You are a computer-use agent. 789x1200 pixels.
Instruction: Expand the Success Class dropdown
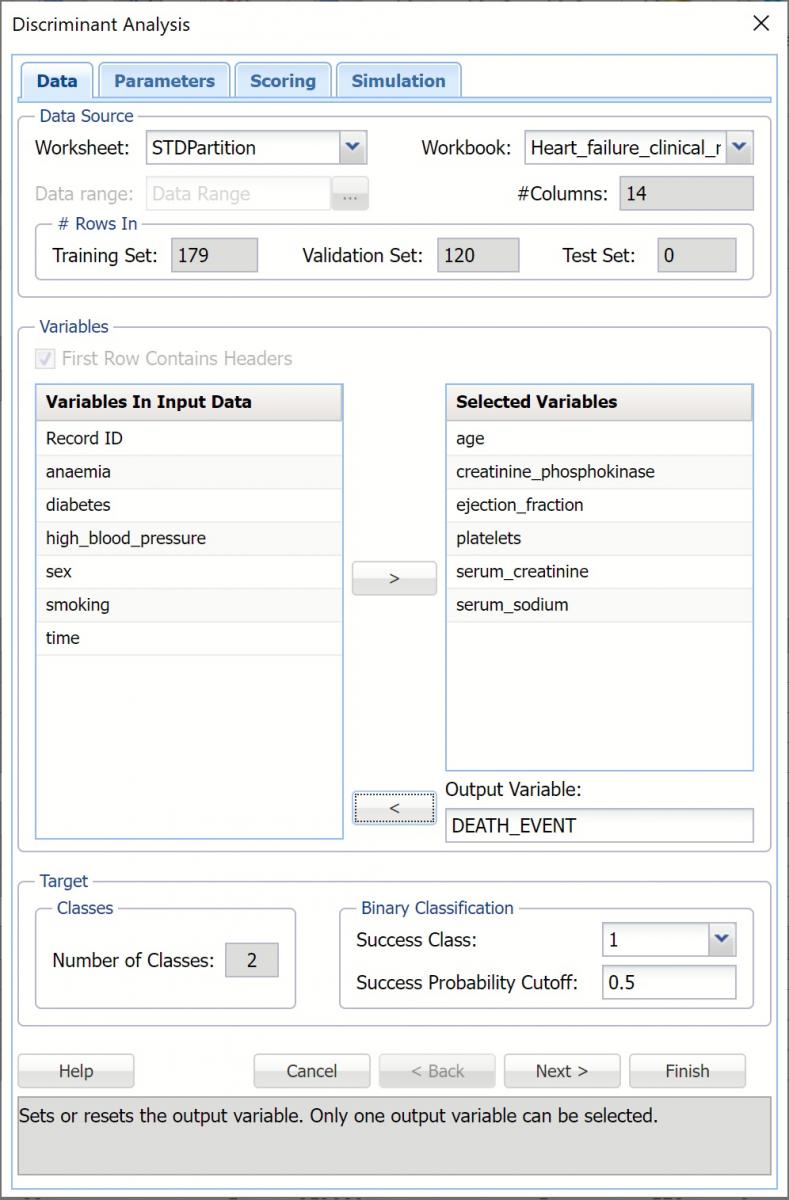point(721,940)
